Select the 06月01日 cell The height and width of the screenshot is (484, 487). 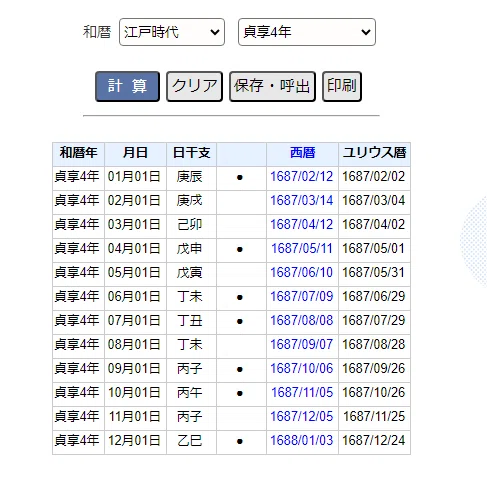(x=135, y=297)
